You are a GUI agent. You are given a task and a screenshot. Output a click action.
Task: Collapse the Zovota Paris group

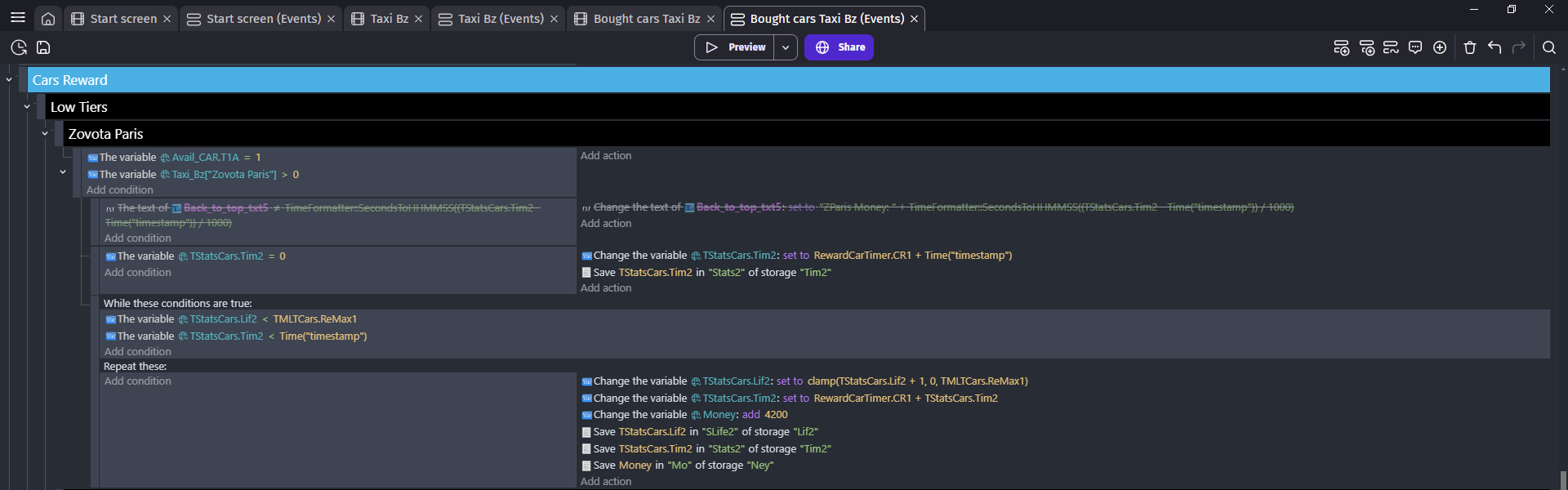(x=45, y=134)
